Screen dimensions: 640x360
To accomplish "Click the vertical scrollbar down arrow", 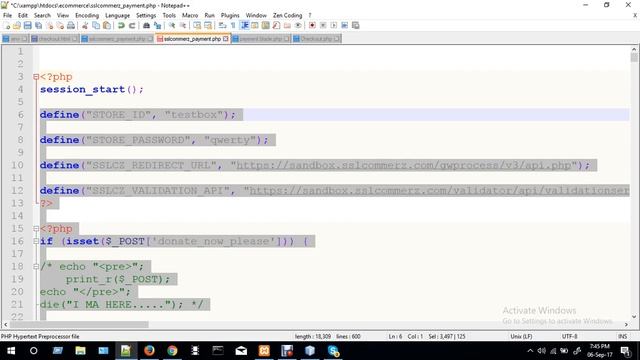I will click(634, 317).
